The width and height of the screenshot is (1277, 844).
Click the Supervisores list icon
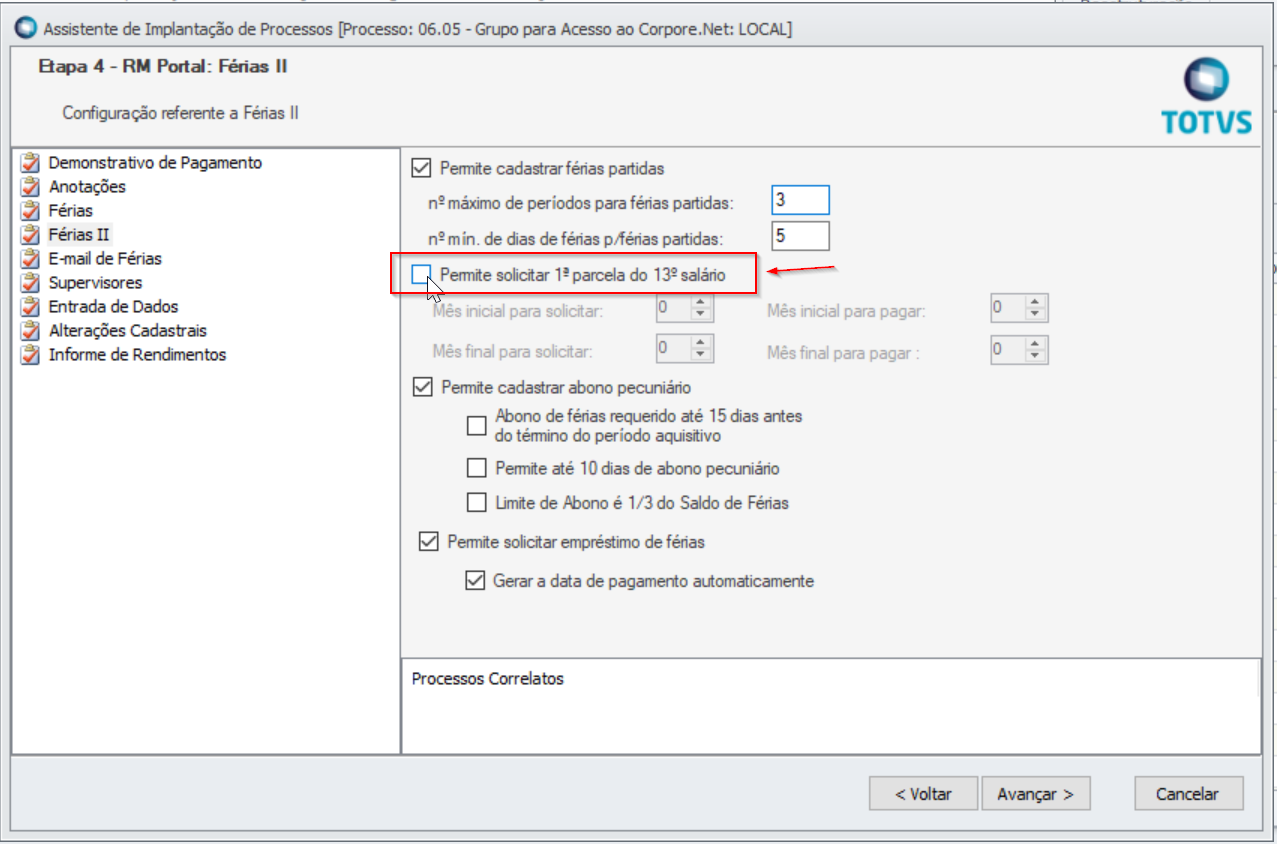coord(31,283)
